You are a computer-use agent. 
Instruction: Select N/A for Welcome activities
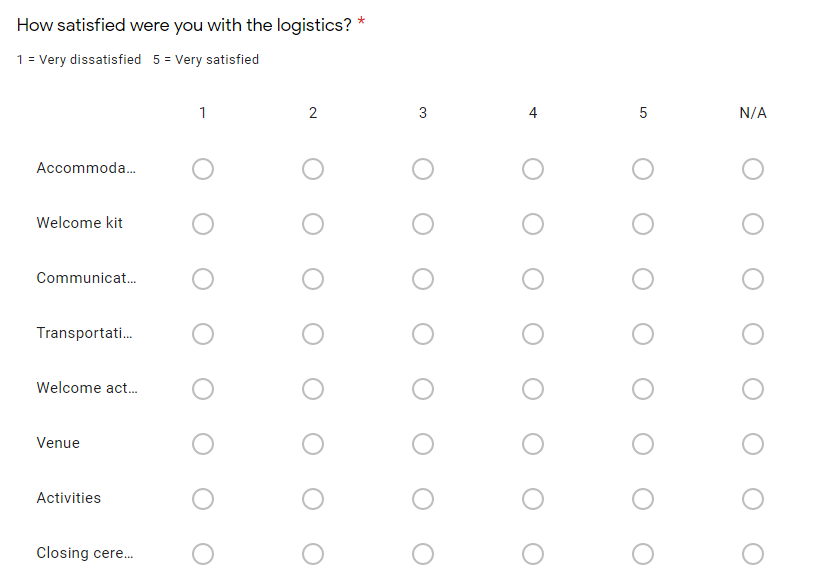click(753, 389)
